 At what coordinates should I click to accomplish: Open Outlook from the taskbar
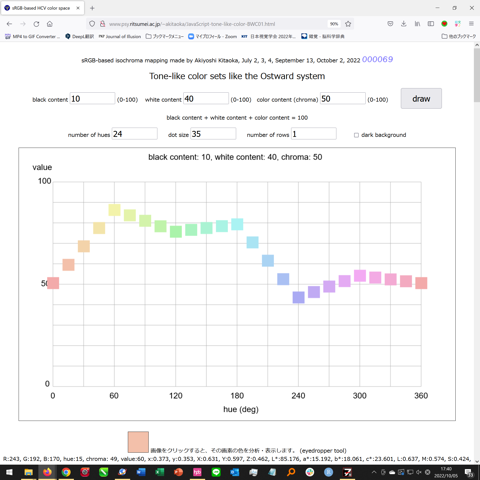(x=235, y=472)
